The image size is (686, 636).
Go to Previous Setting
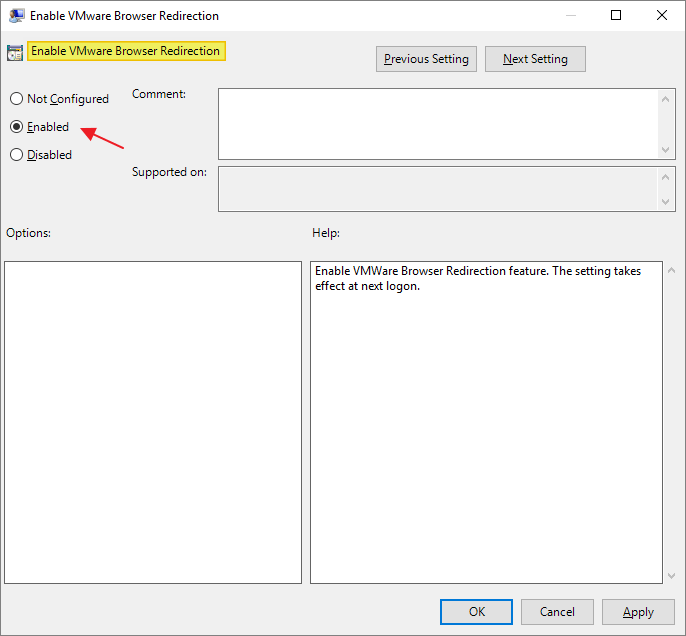click(426, 59)
